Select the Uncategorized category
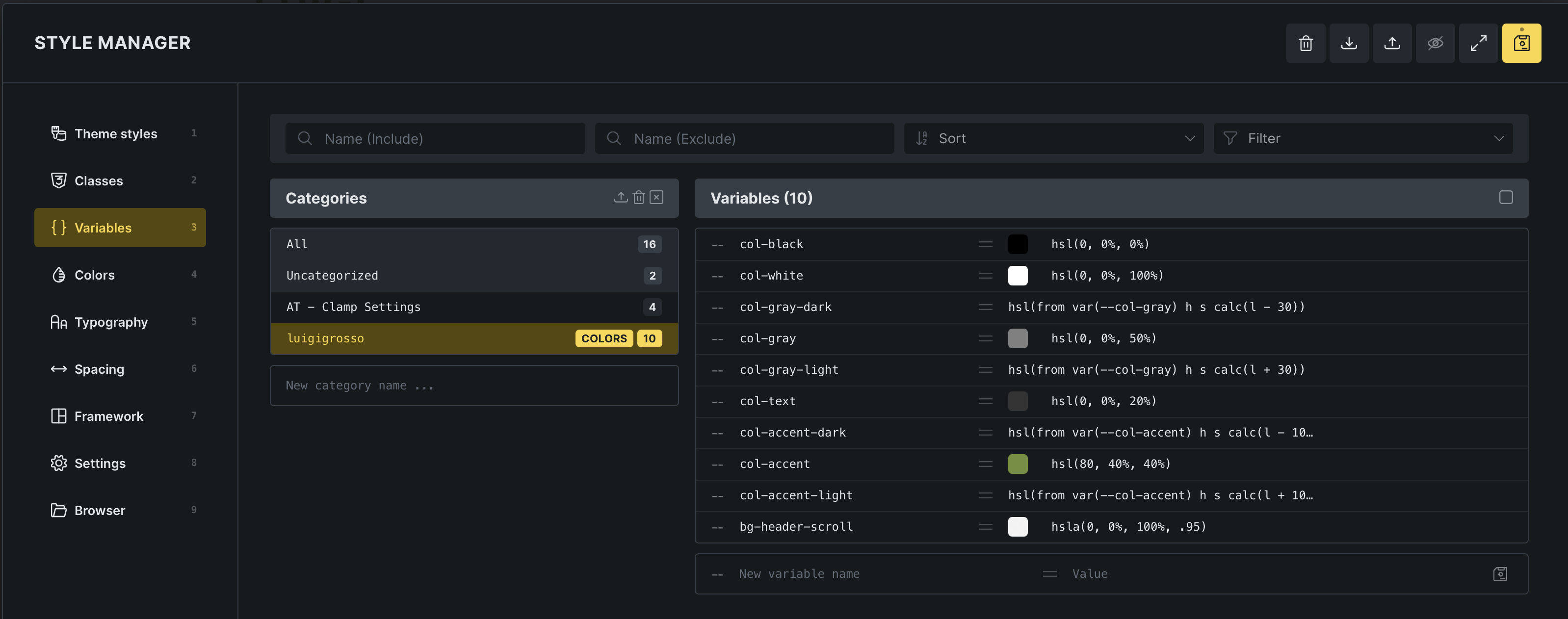1568x619 pixels. pyautogui.click(x=474, y=276)
